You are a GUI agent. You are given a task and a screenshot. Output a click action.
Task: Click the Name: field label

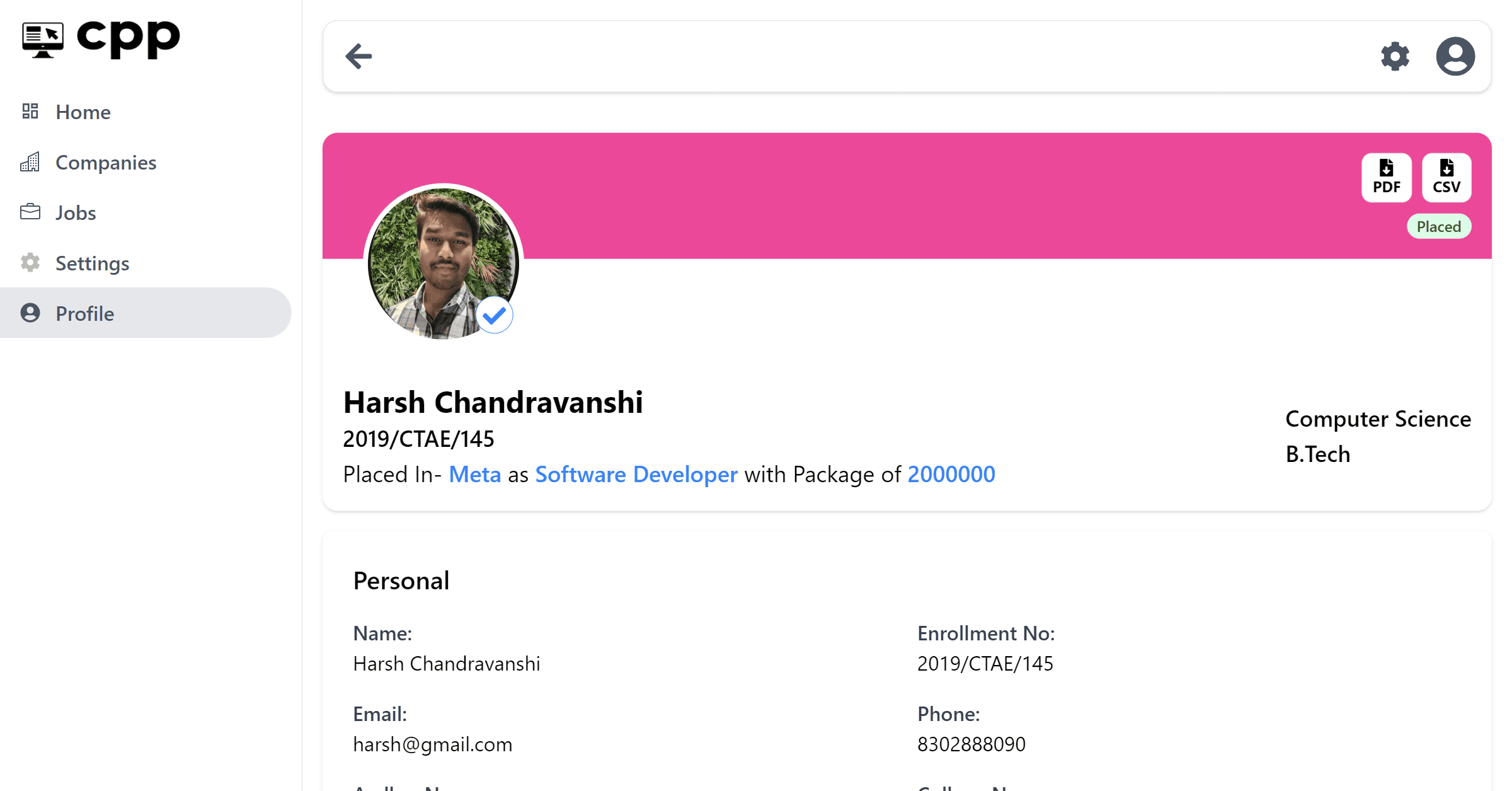click(382, 633)
